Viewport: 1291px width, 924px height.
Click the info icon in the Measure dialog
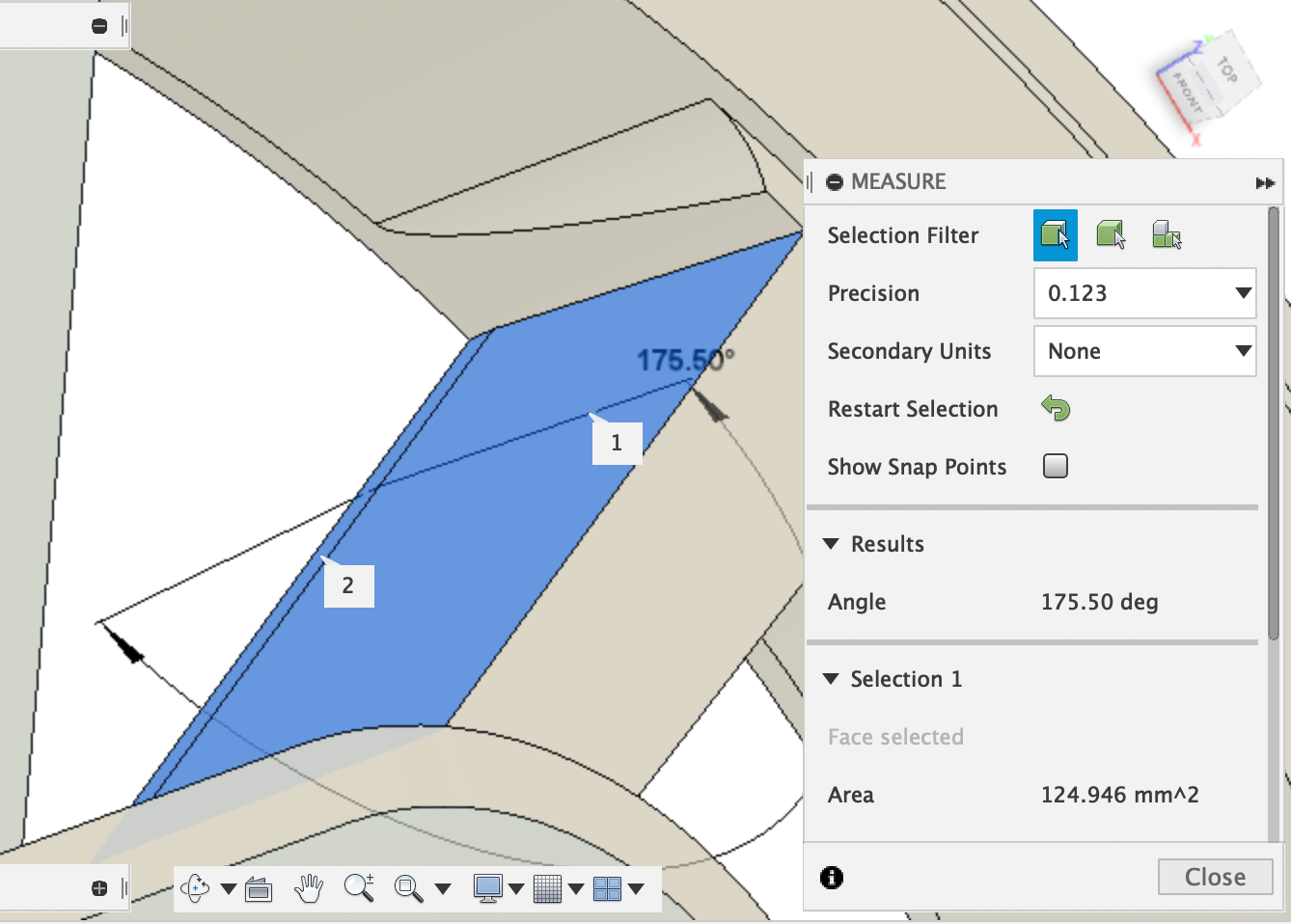tap(832, 878)
